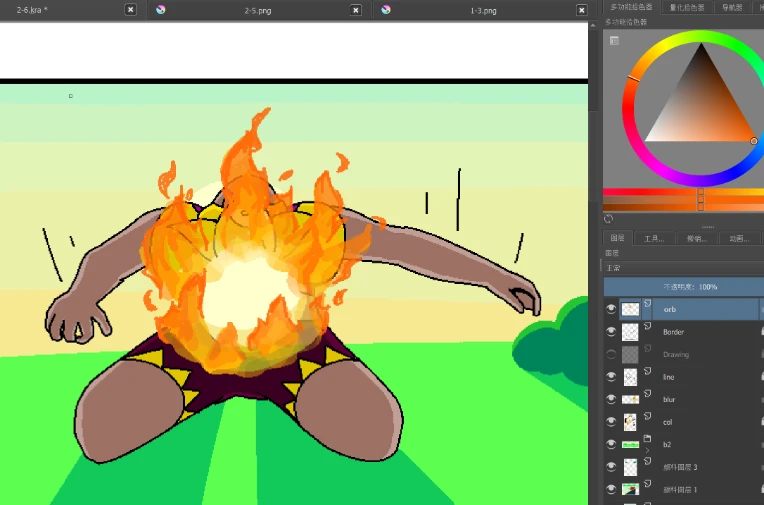
Task: Click paint layer icon of 颜料图层 3
Action: click(x=648, y=461)
